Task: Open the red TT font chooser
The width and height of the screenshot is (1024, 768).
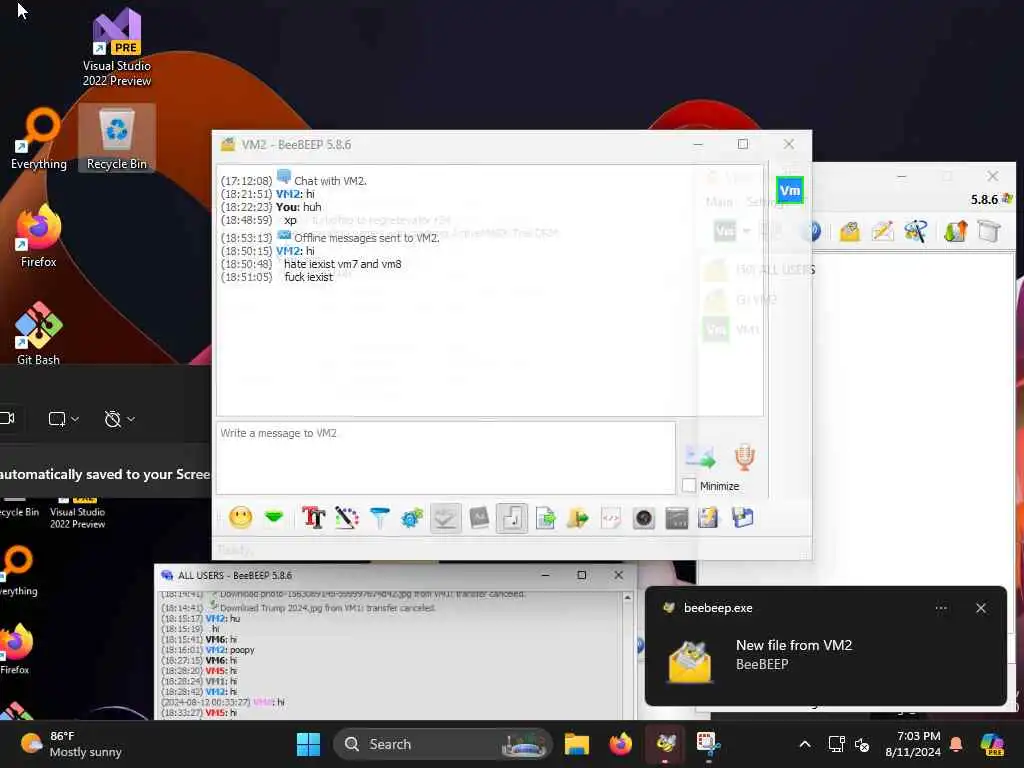Action: point(313,518)
